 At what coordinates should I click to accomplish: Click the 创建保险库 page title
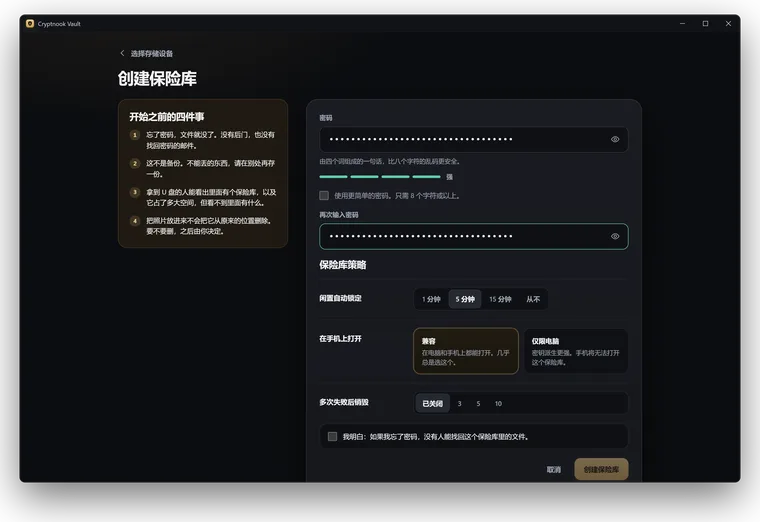[157, 79]
